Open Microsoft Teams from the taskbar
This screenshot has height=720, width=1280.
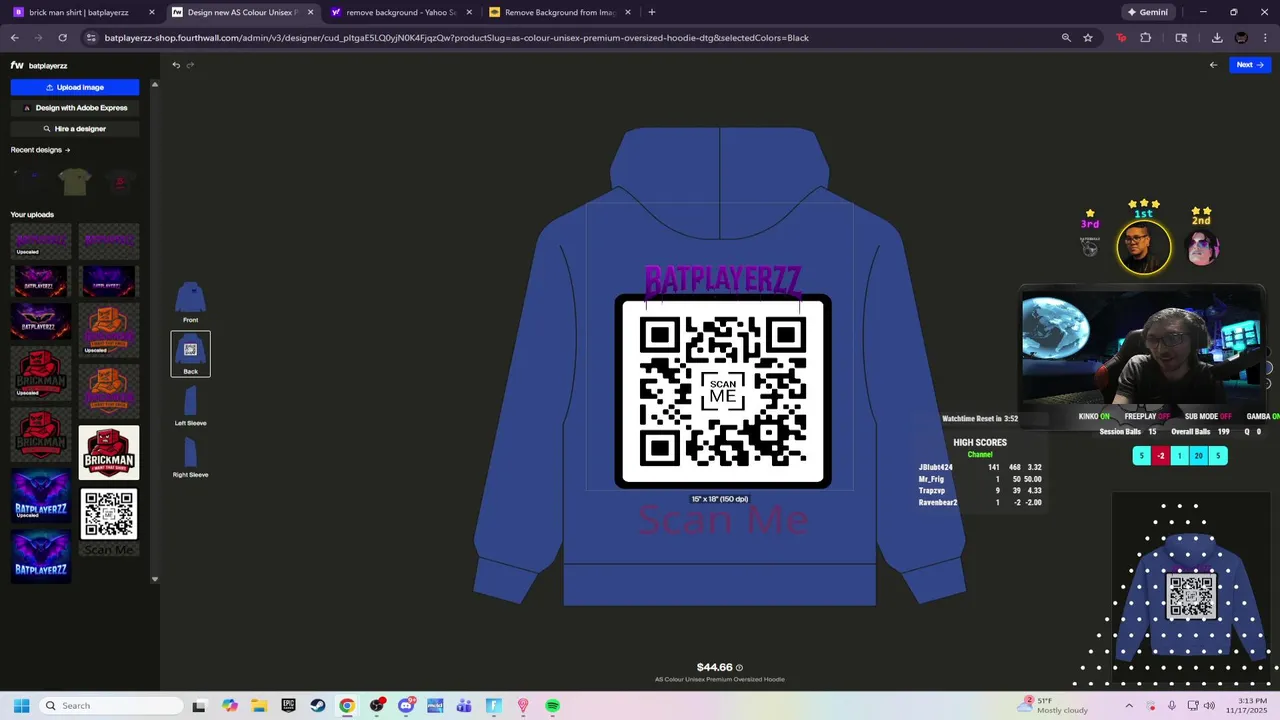click(464, 706)
